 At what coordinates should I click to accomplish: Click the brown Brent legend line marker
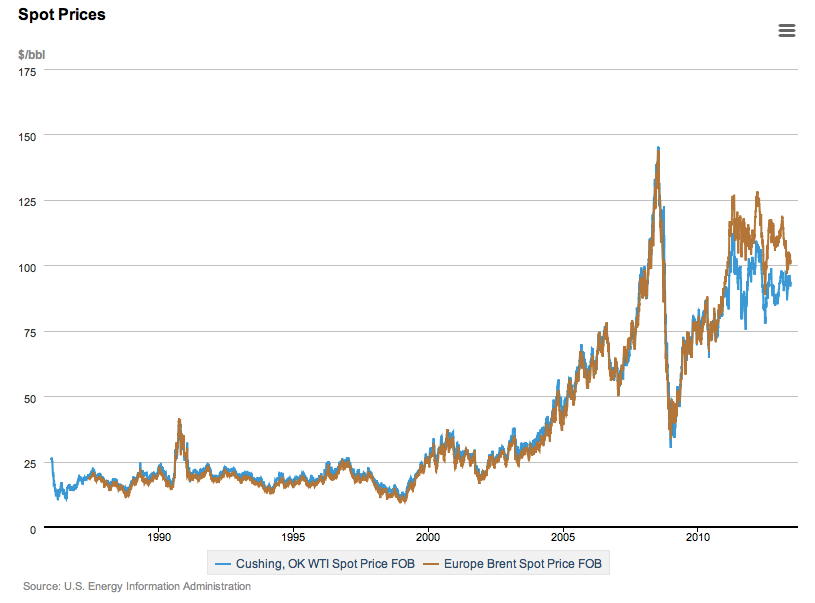click(x=432, y=564)
